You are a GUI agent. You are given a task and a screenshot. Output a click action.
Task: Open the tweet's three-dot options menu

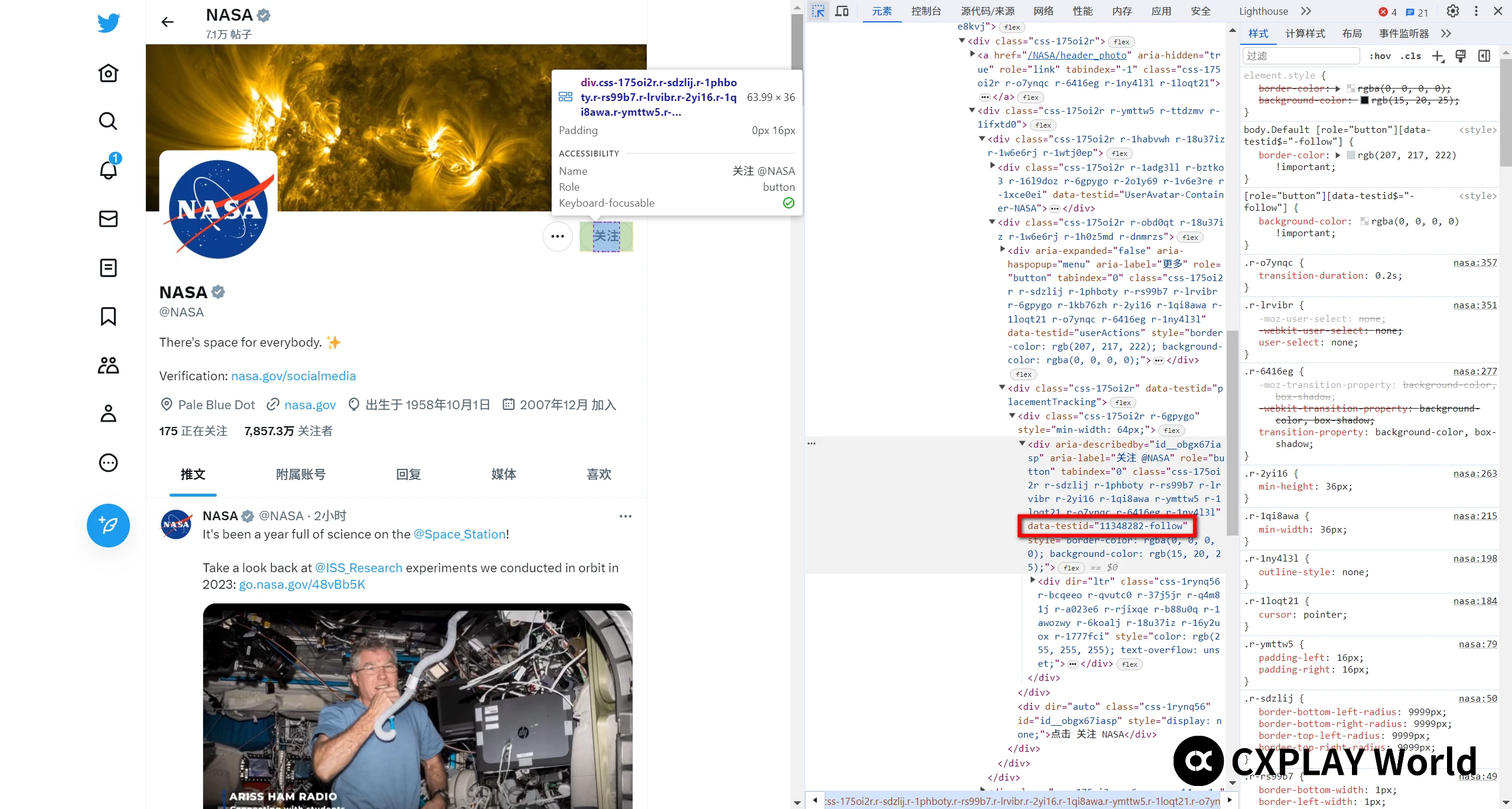pos(625,516)
